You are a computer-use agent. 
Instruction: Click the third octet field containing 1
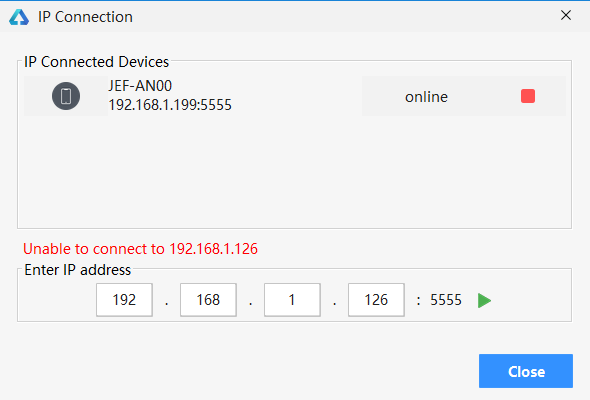pyautogui.click(x=292, y=300)
